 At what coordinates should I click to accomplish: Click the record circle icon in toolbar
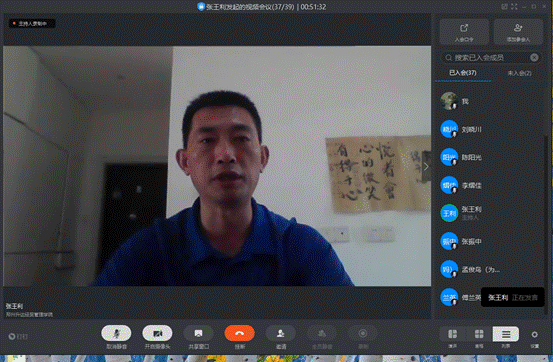[x=363, y=333]
